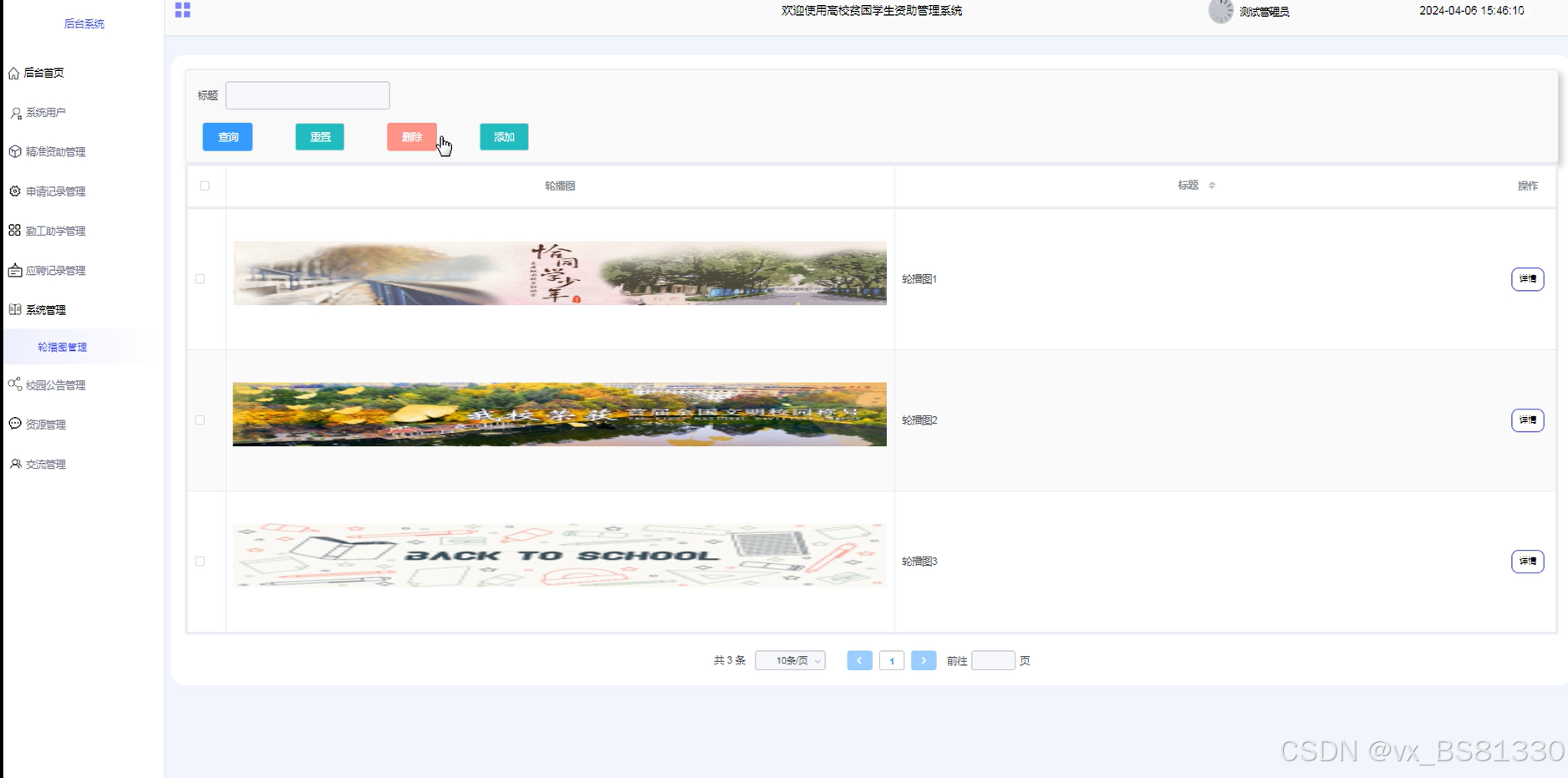This screenshot has width=1568, height=778.
Task: Check the row checkbox for 轮播图2
Action: click(x=200, y=420)
